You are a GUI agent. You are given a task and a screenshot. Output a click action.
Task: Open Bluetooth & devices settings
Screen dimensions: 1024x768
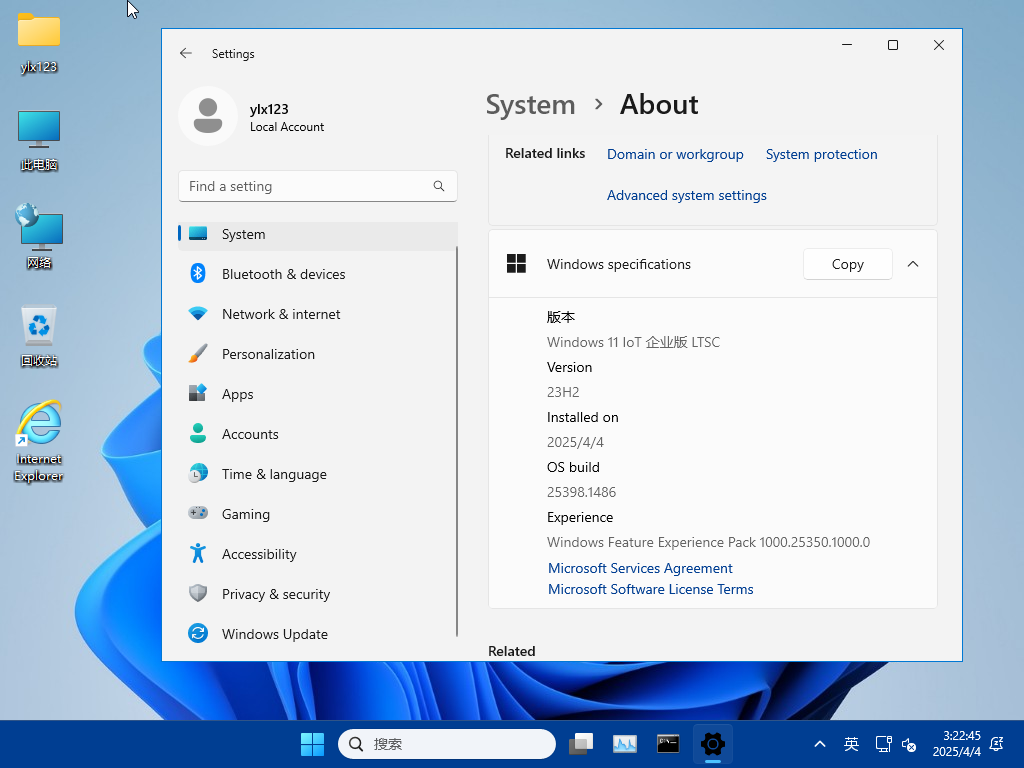coord(318,274)
